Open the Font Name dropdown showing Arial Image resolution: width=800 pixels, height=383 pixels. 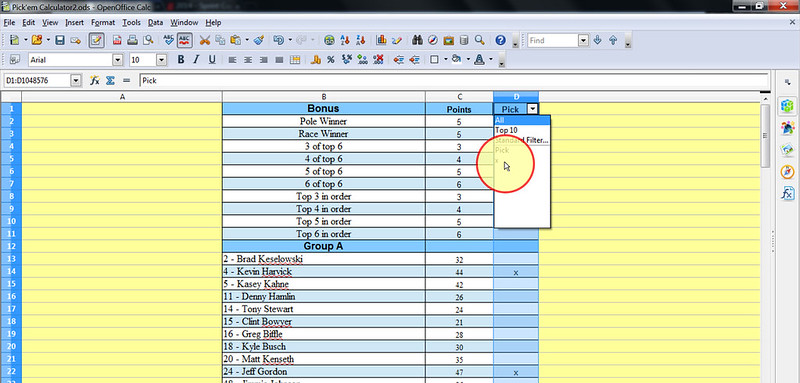(118, 60)
